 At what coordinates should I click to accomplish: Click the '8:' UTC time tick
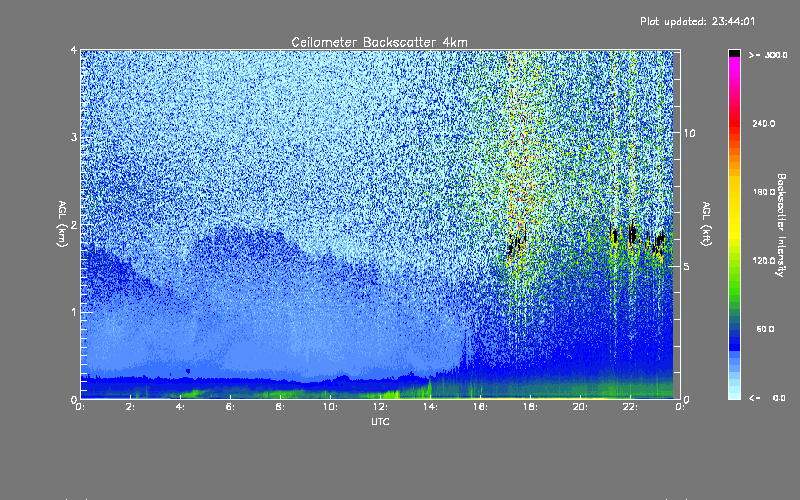tap(281, 407)
